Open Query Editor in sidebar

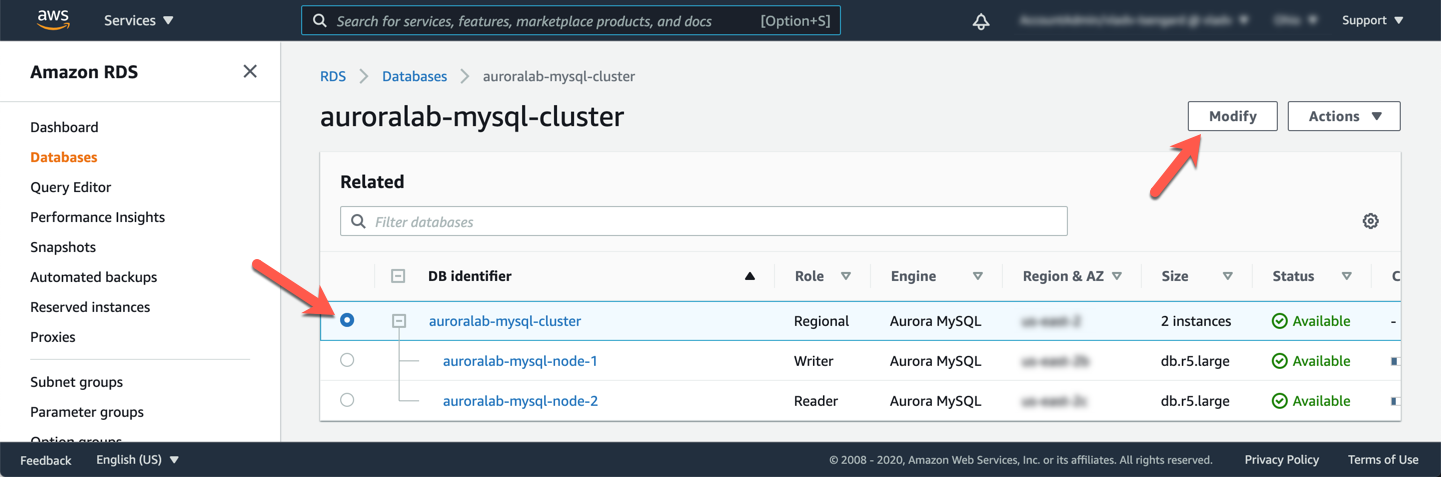[70, 187]
